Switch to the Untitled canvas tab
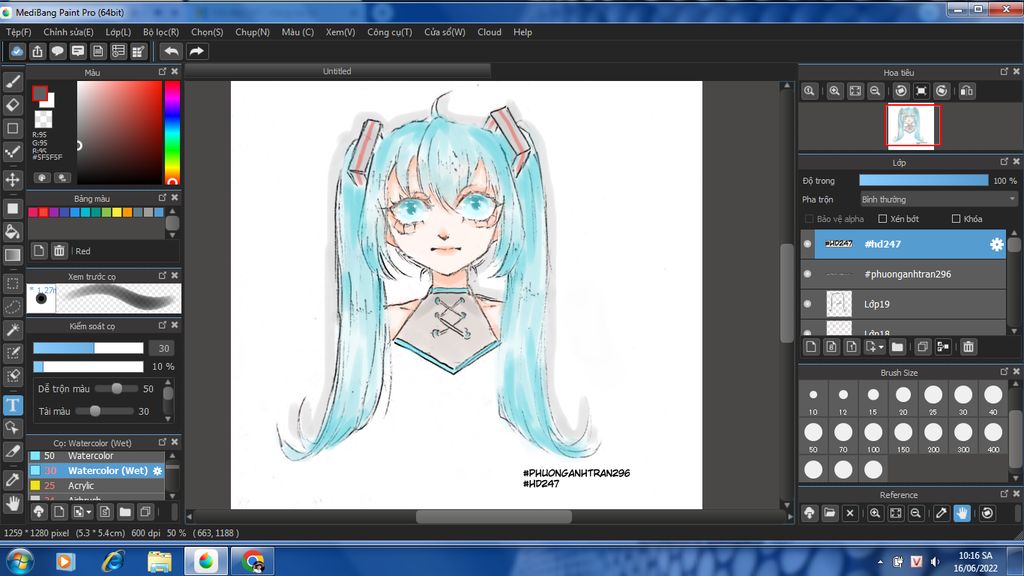Viewport: 1024px width, 576px height. click(x=337, y=71)
